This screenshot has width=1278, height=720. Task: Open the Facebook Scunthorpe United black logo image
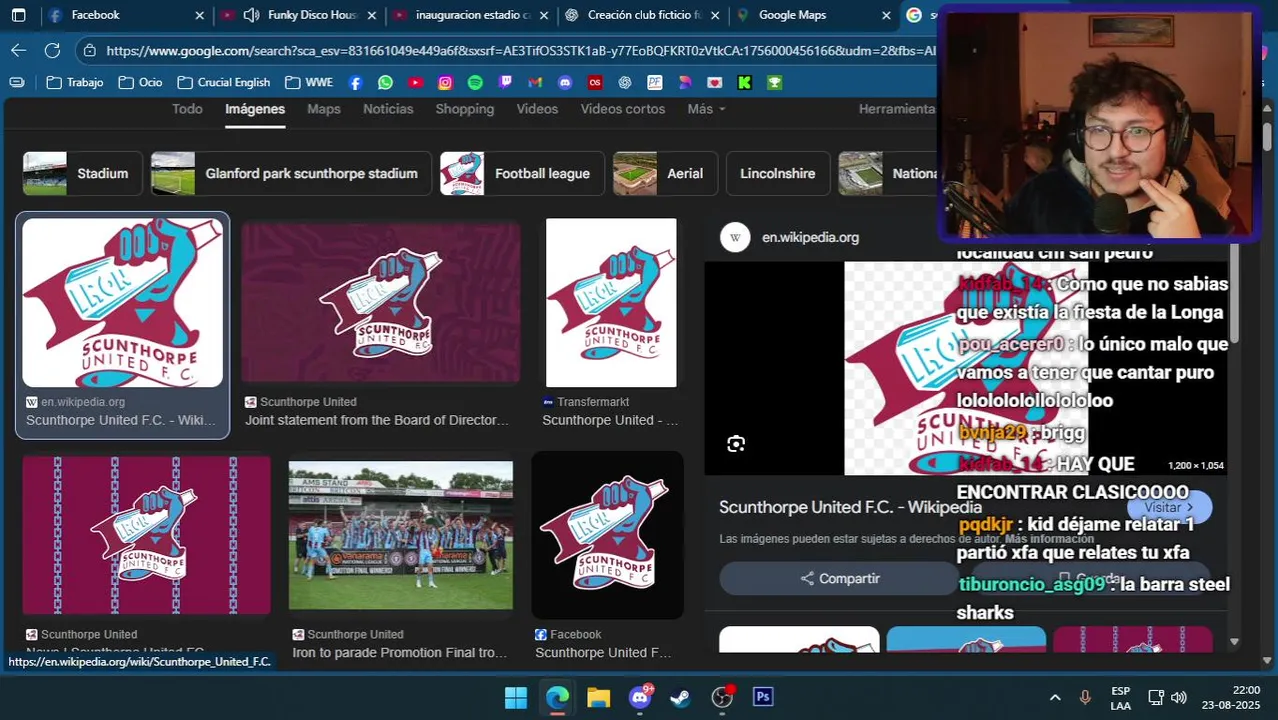coord(607,535)
